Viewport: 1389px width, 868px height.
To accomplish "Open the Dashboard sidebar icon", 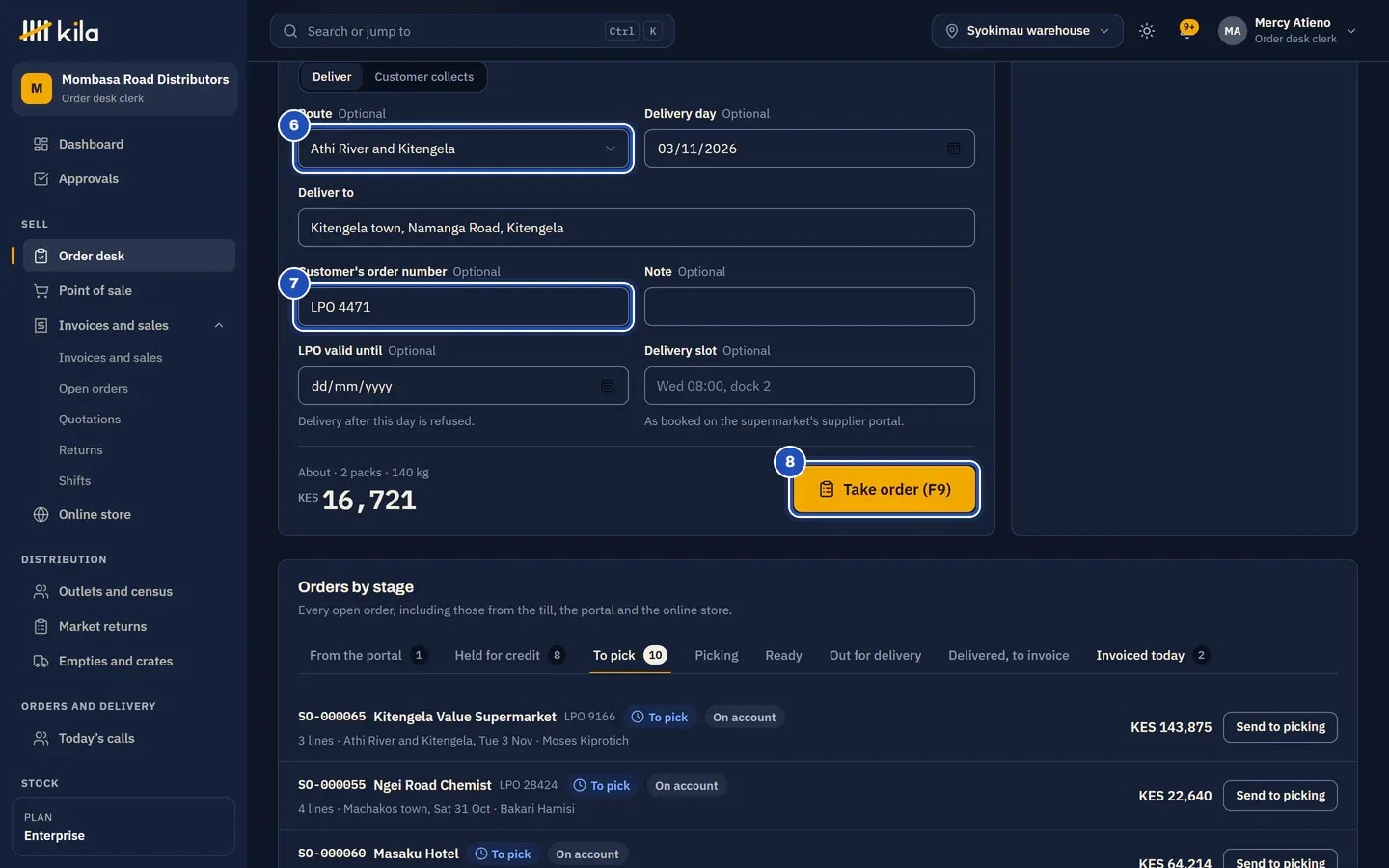I will click(x=41, y=144).
